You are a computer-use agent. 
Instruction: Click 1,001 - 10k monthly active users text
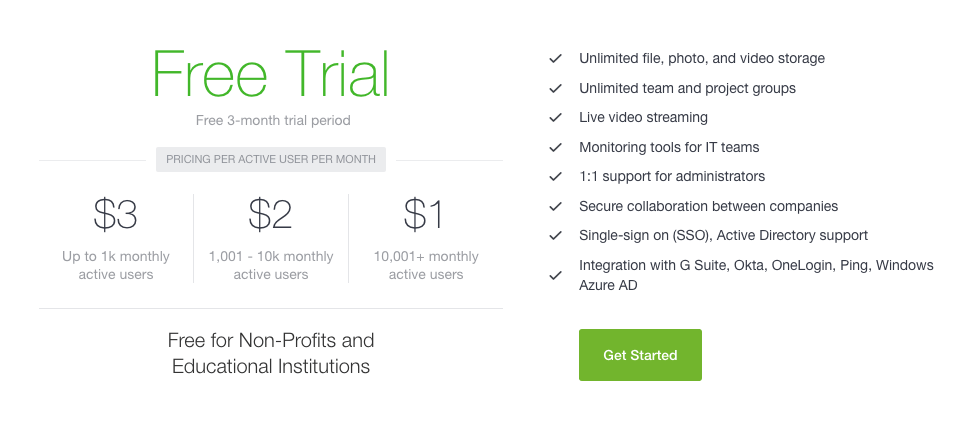[x=271, y=266]
